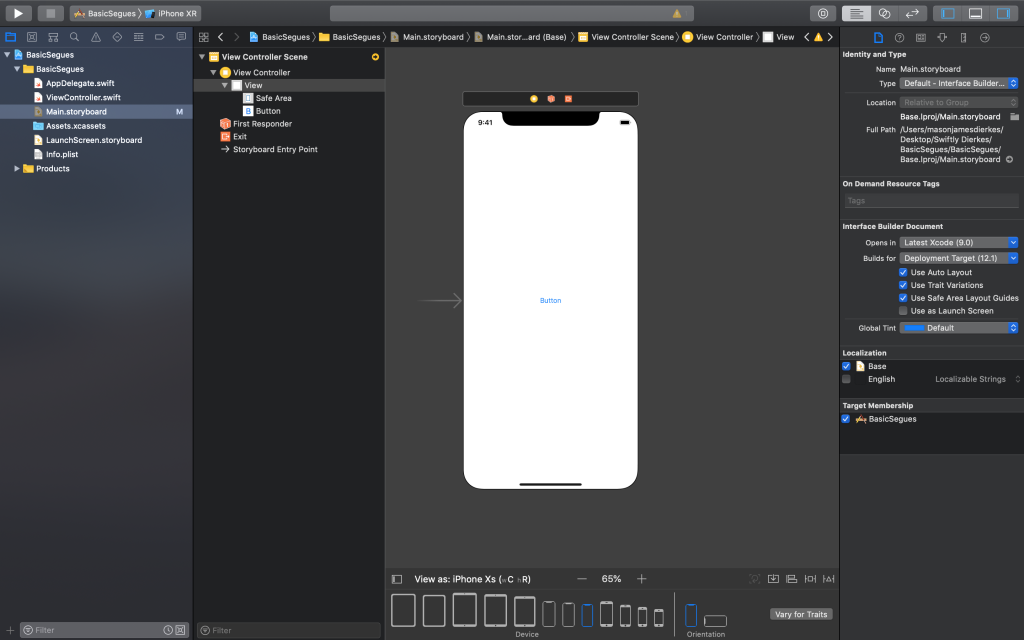1024x640 pixels.
Task: Click the activity viewer warning triangle
Action: pos(677,13)
